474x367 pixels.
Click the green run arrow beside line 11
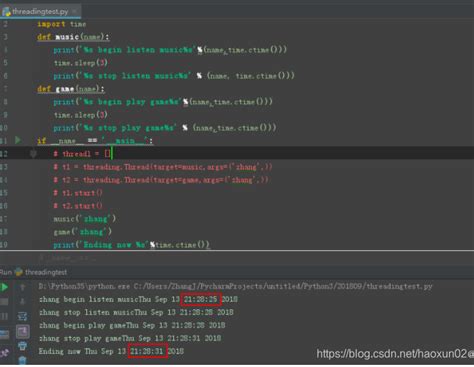pos(18,140)
